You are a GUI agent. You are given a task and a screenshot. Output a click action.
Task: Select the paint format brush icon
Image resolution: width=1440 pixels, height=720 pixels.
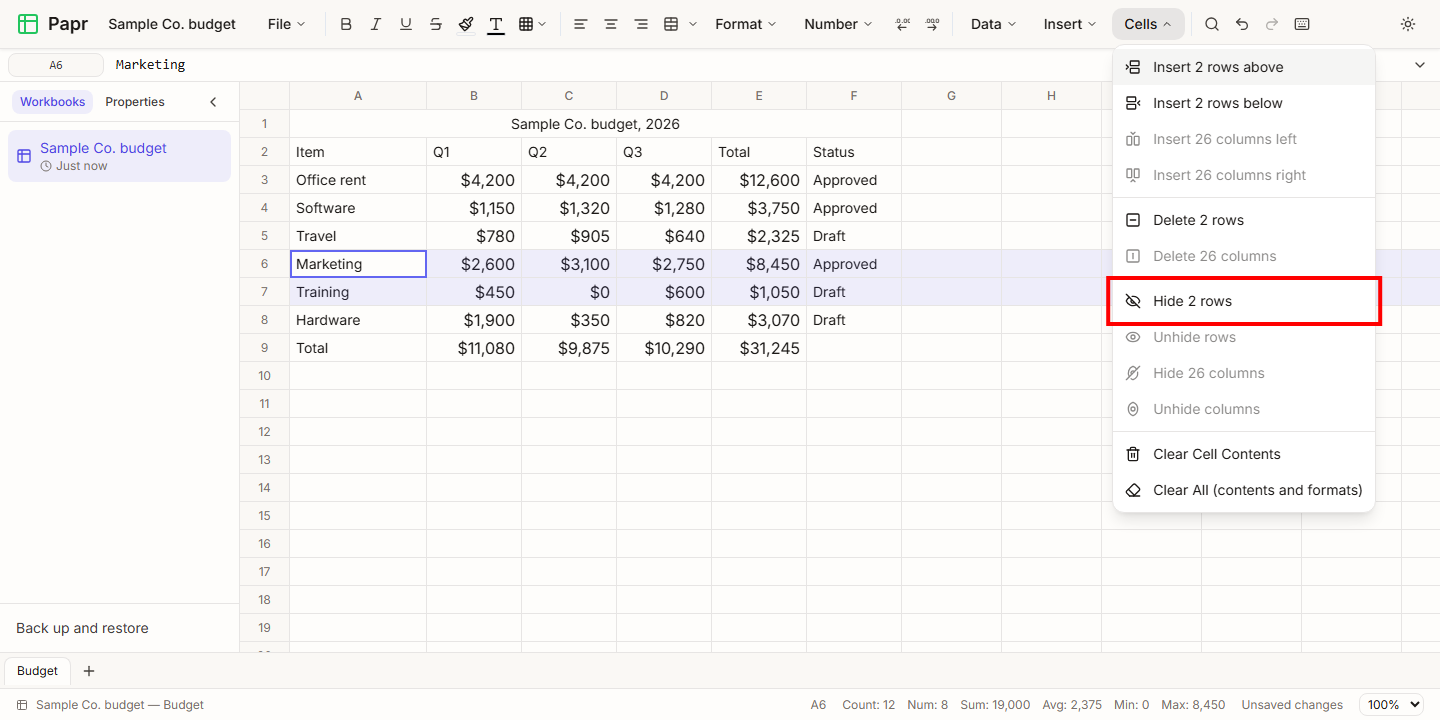pos(466,24)
